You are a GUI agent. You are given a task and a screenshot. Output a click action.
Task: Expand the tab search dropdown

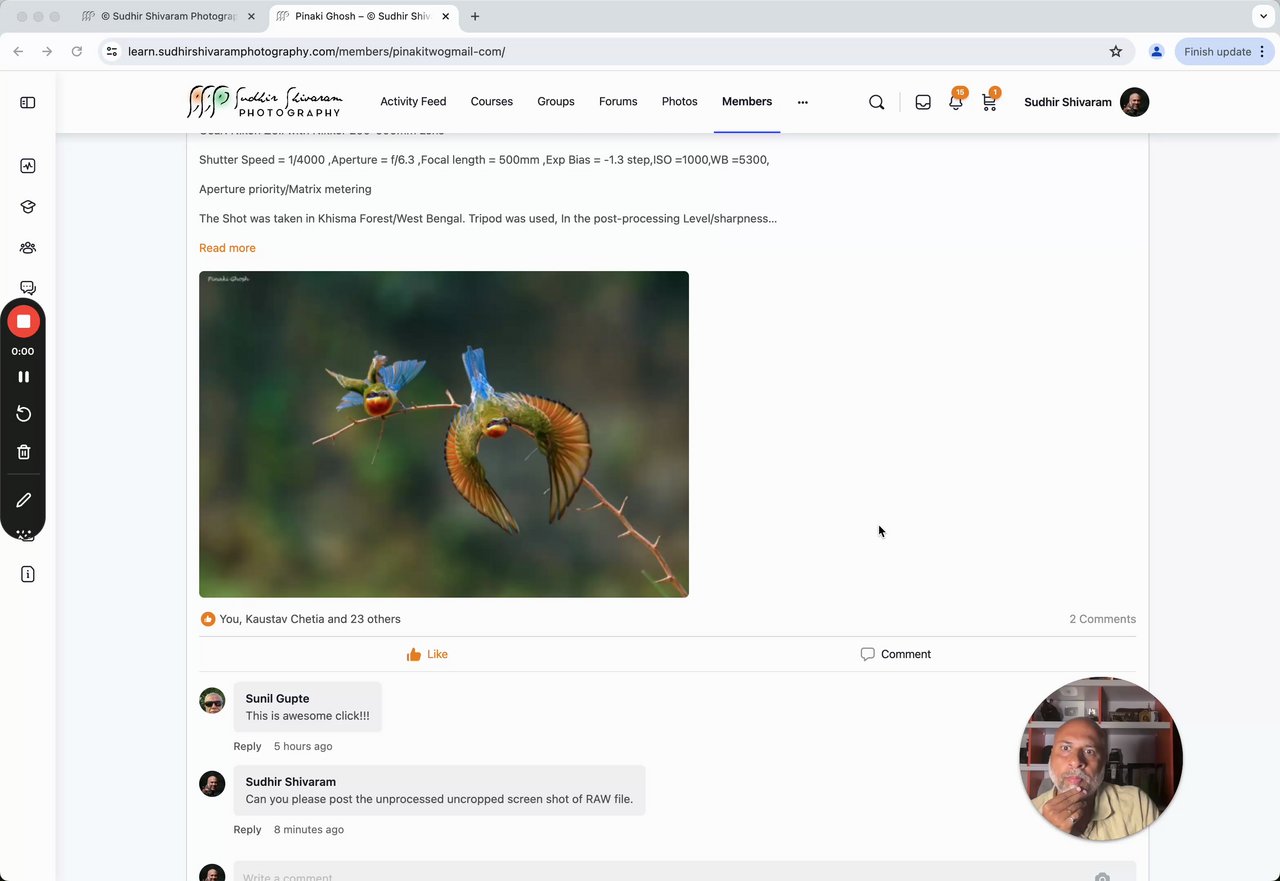click(1263, 16)
